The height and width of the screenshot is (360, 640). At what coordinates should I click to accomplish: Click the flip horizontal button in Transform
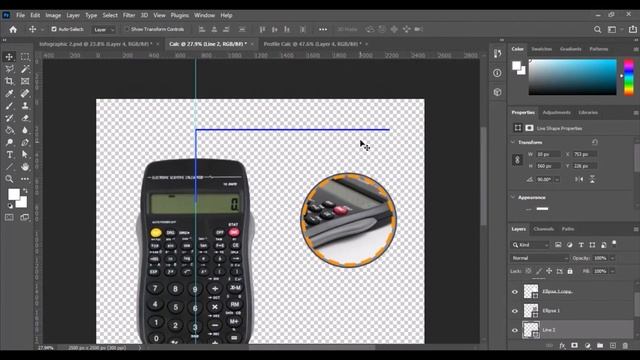click(579, 179)
